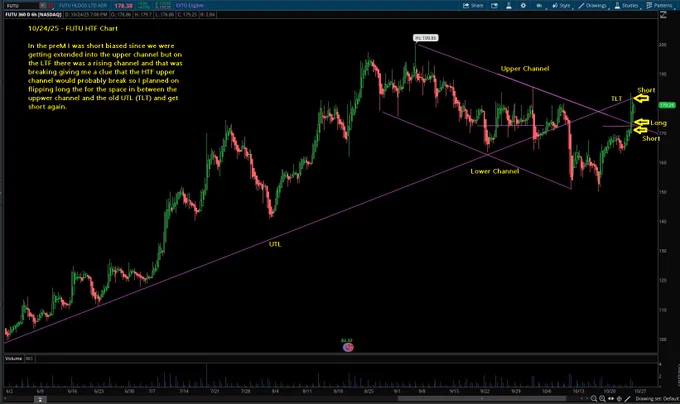Click the FUTU symbol input field
Screen dimensions: 680x404
(x=22, y=6)
